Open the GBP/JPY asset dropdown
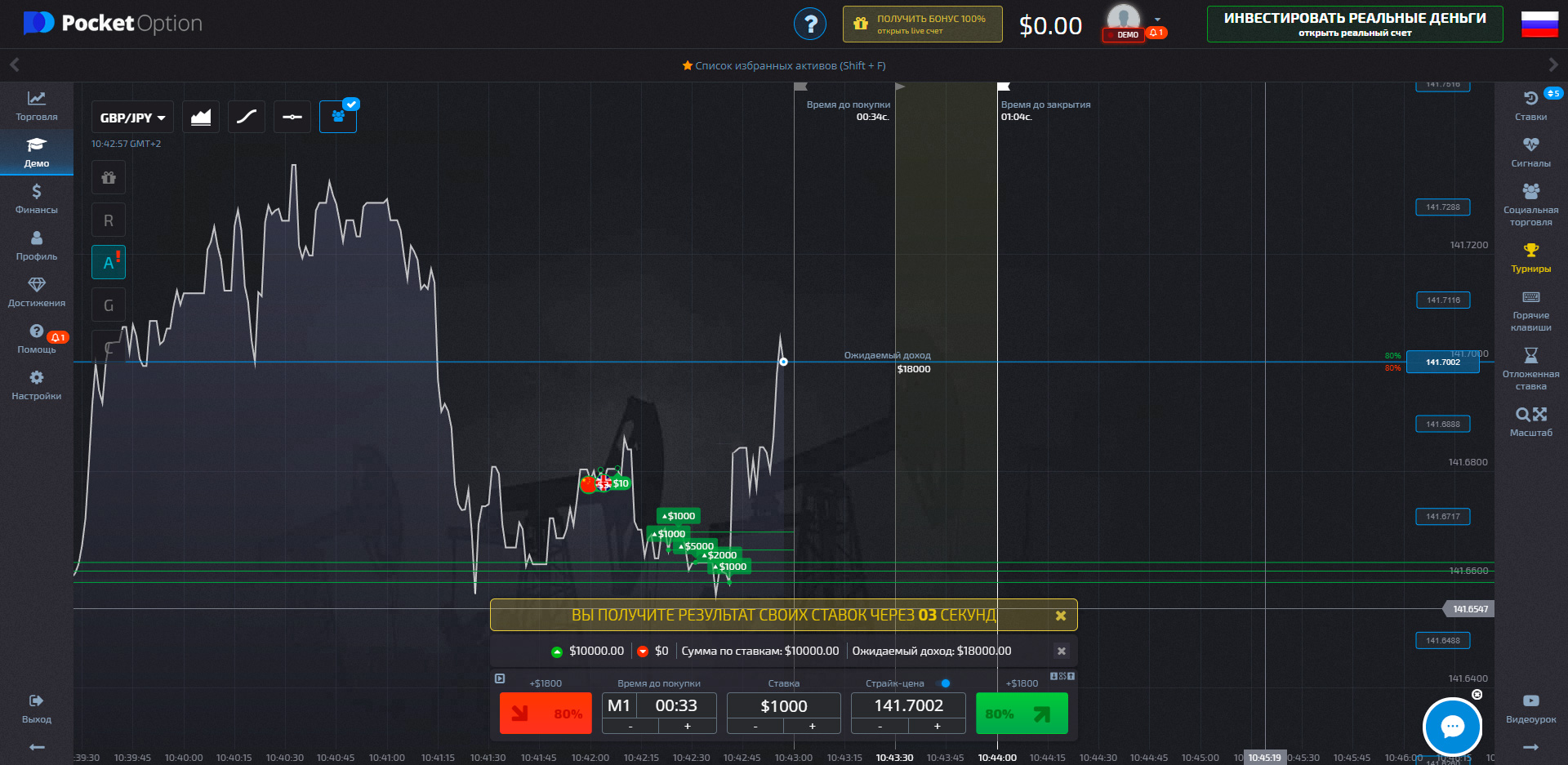Screen dimensions: 1568x765 (x=132, y=118)
